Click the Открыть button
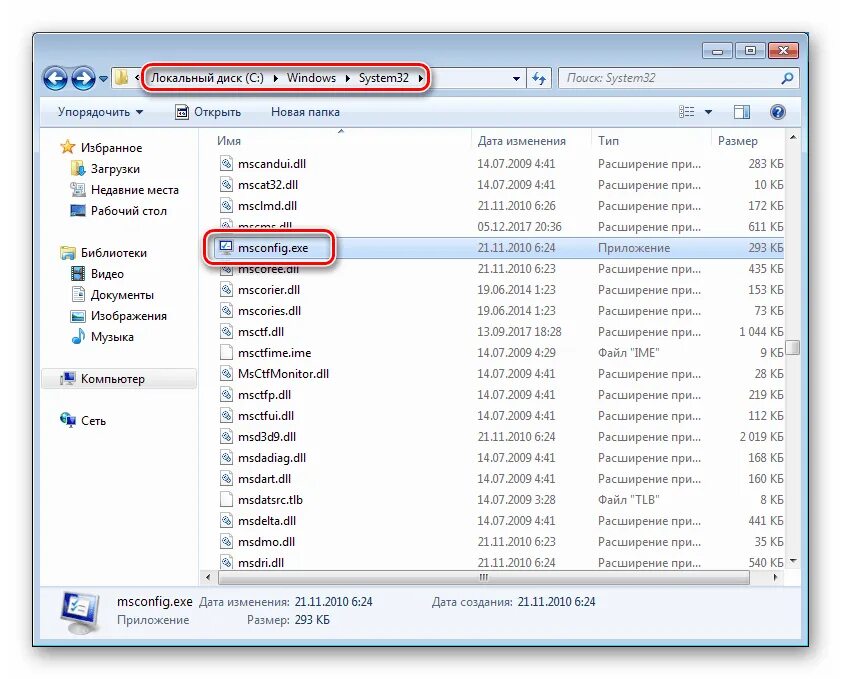The width and height of the screenshot is (841, 679). 210,112
